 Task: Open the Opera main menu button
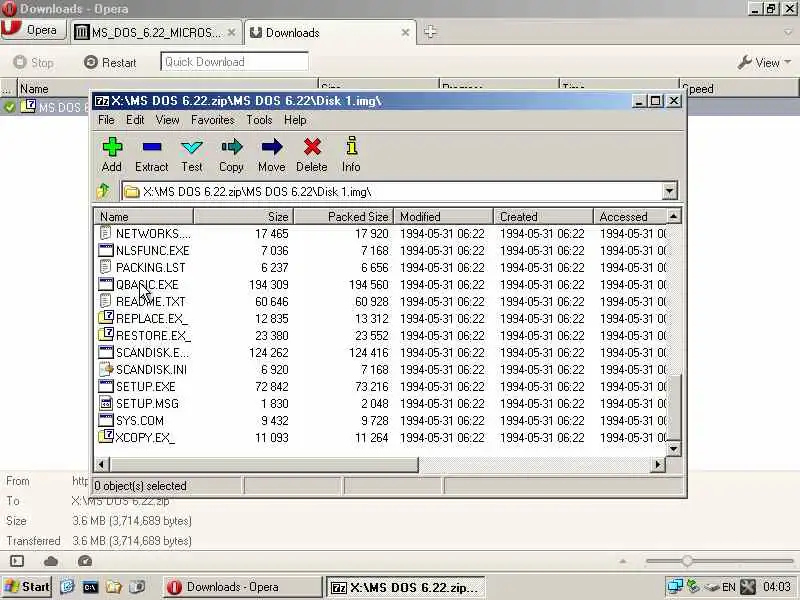[34, 30]
